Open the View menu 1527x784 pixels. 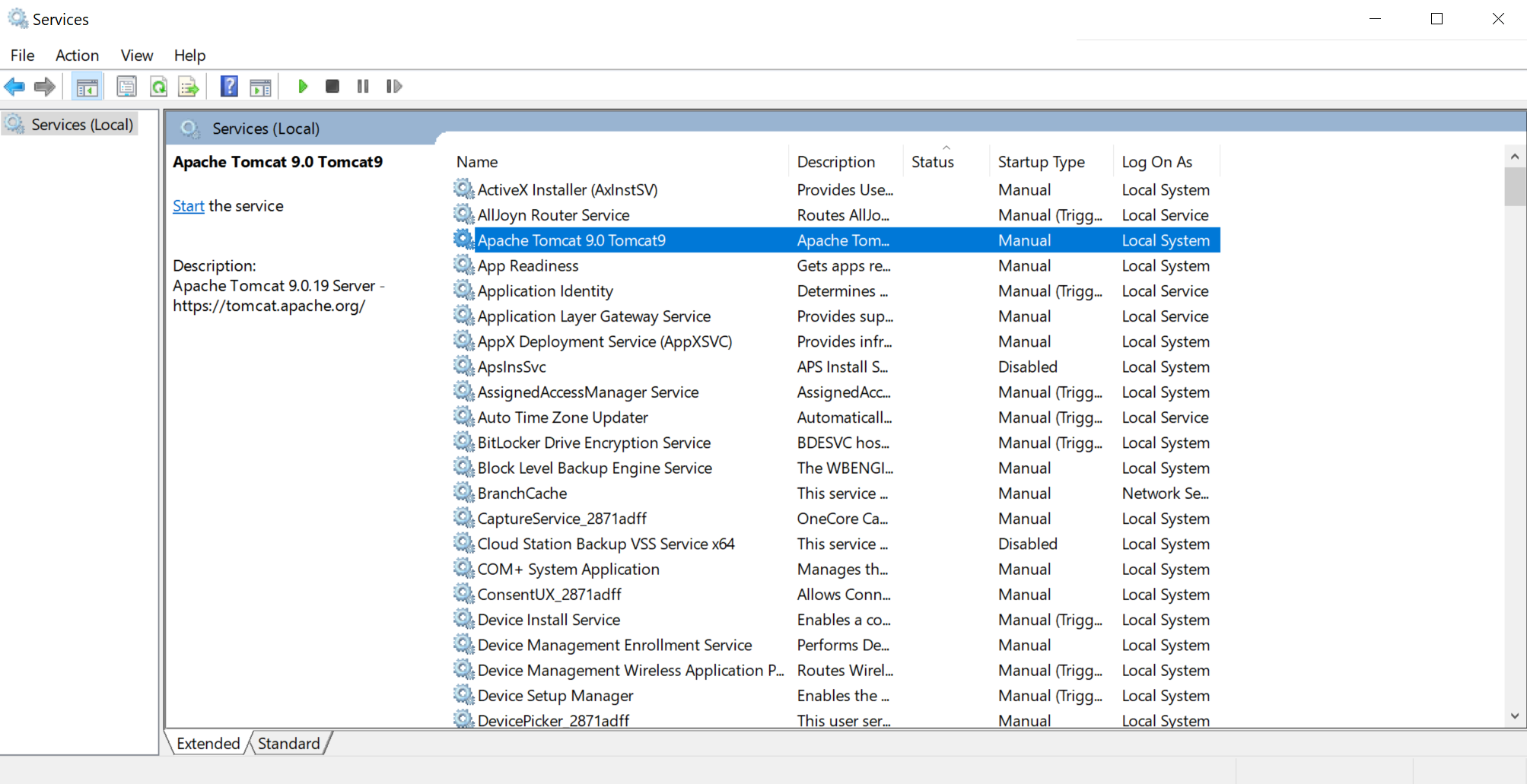(137, 56)
